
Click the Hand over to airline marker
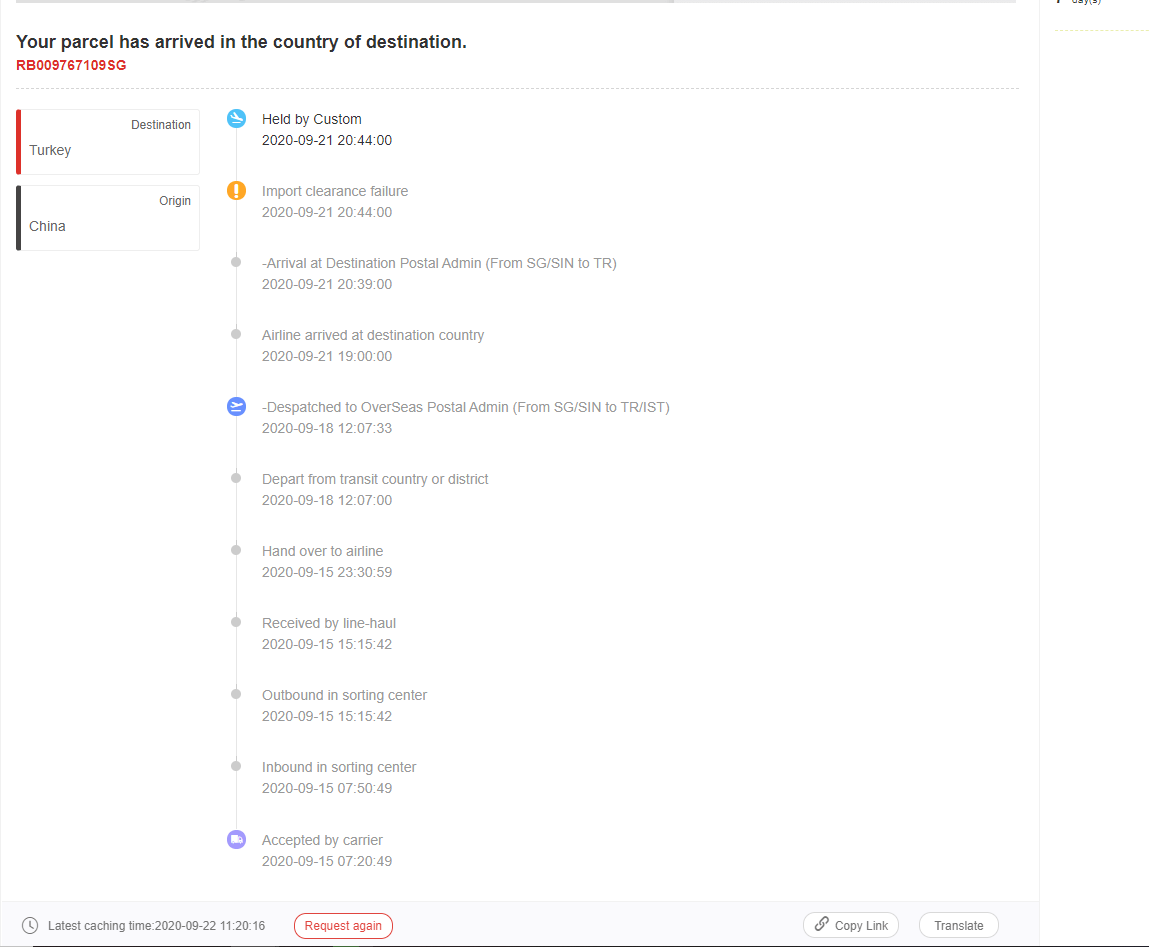coord(236,550)
